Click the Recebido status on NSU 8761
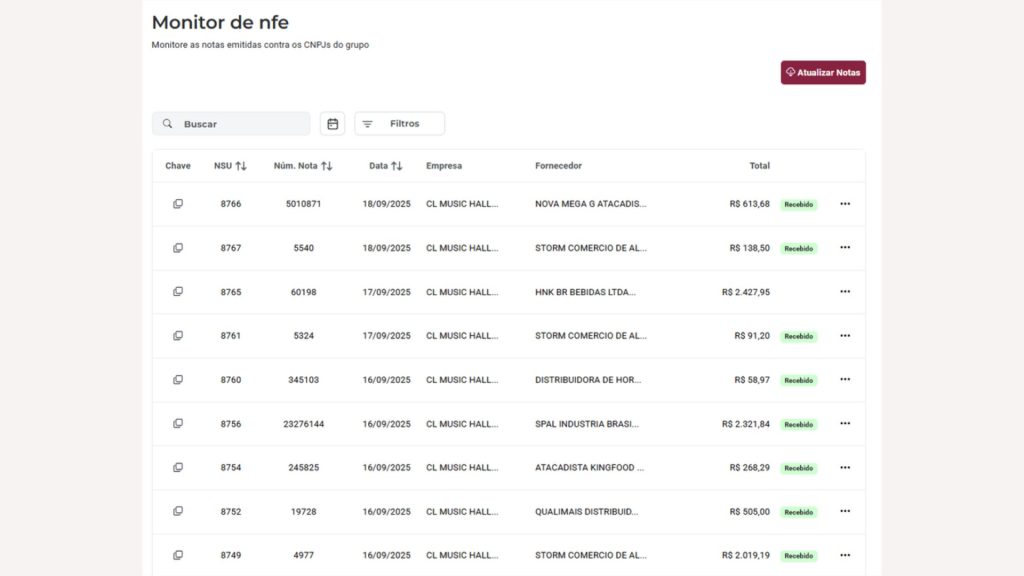This screenshot has width=1024, height=576. (x=798, y=336)
